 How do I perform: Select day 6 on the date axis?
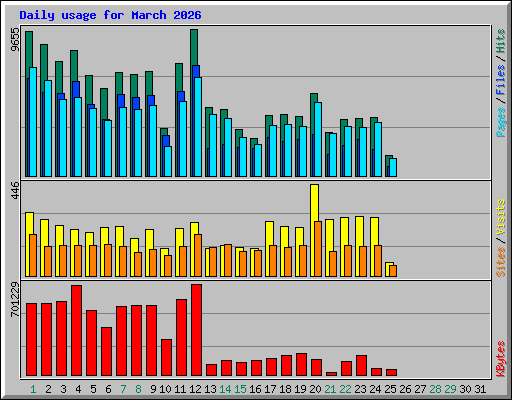pyautogui.click(x=108, y=389)
